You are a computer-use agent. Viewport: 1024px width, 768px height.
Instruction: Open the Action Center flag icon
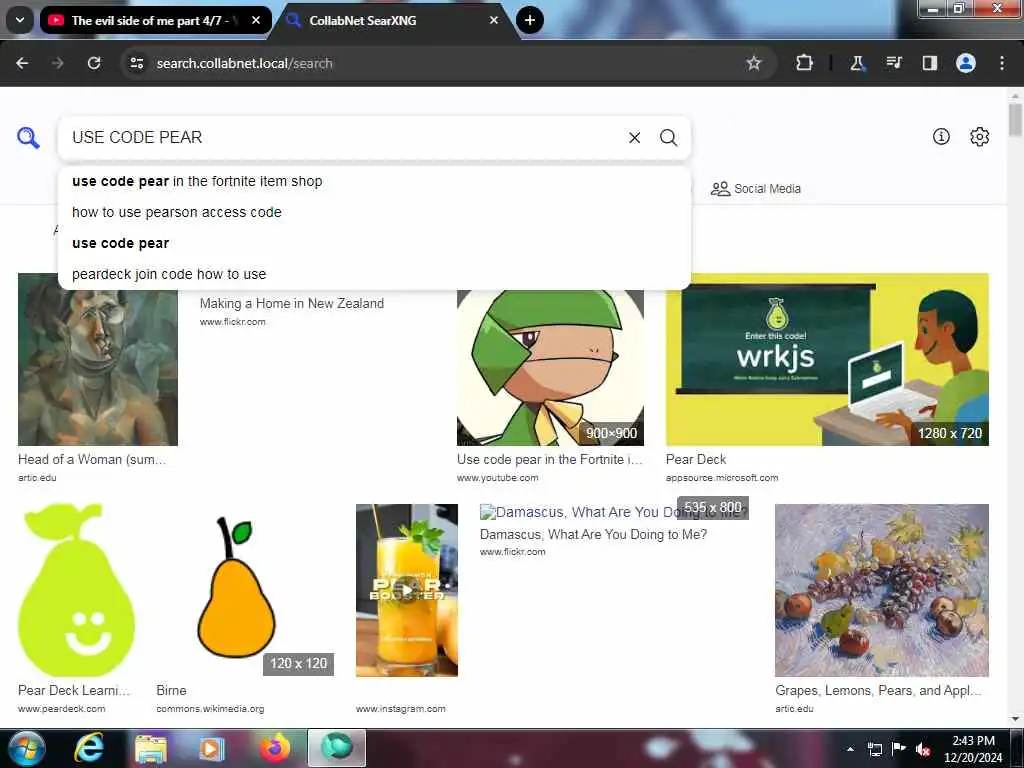tap(899, 748)
